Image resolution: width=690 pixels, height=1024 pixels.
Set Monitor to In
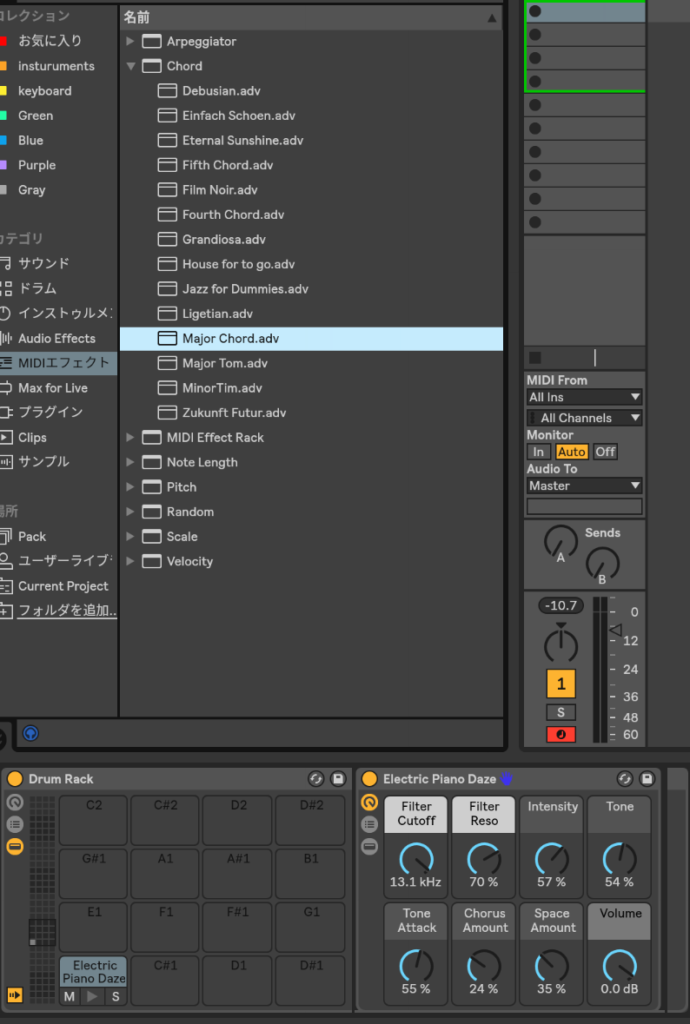[x=538, y=452]
